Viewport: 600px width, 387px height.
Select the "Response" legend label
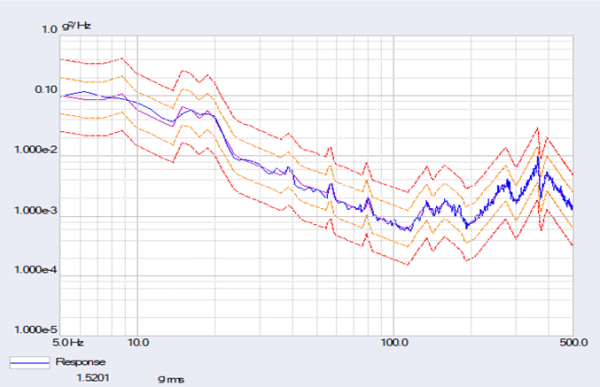click(80, 362)
